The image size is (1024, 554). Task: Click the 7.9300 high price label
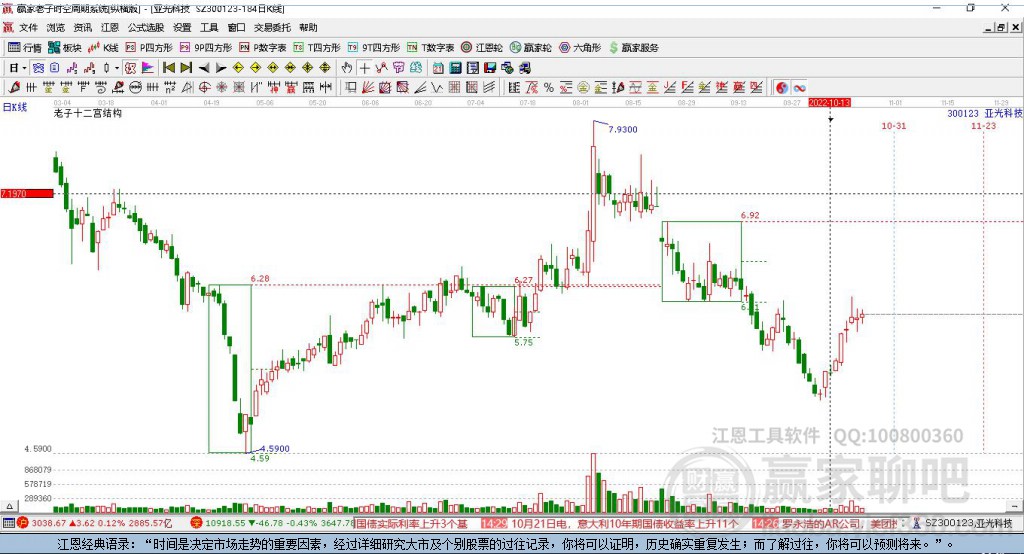point(622,129)
